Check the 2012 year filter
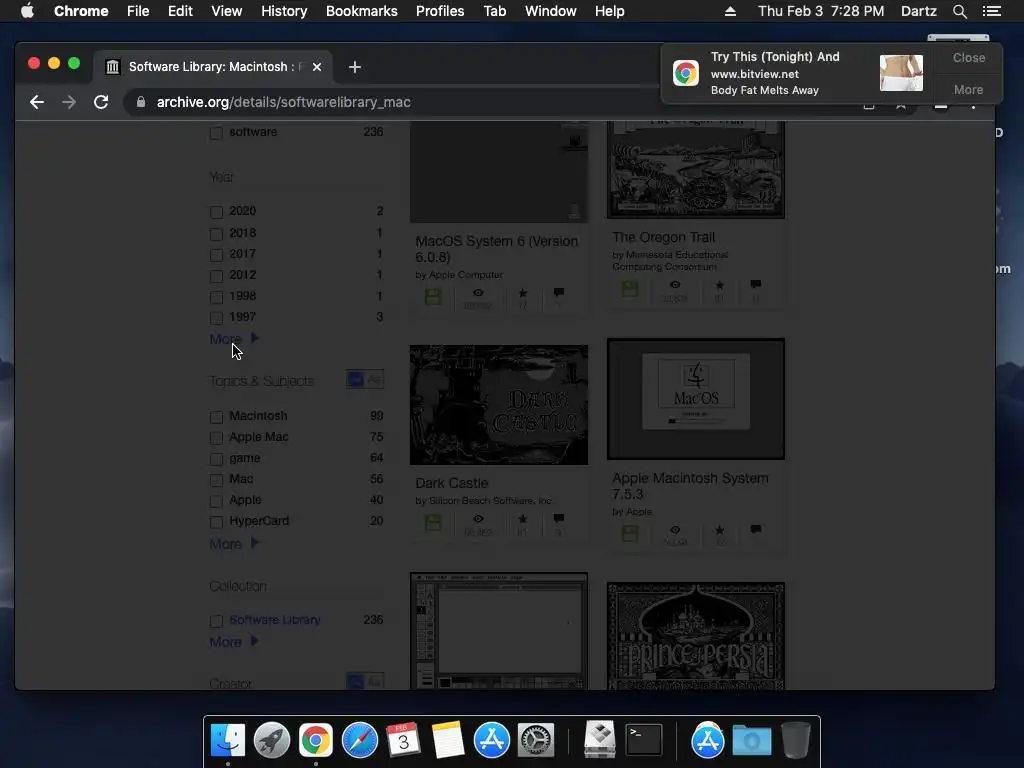The height and width of the screenshot is (768, 1024). [216, 276]
